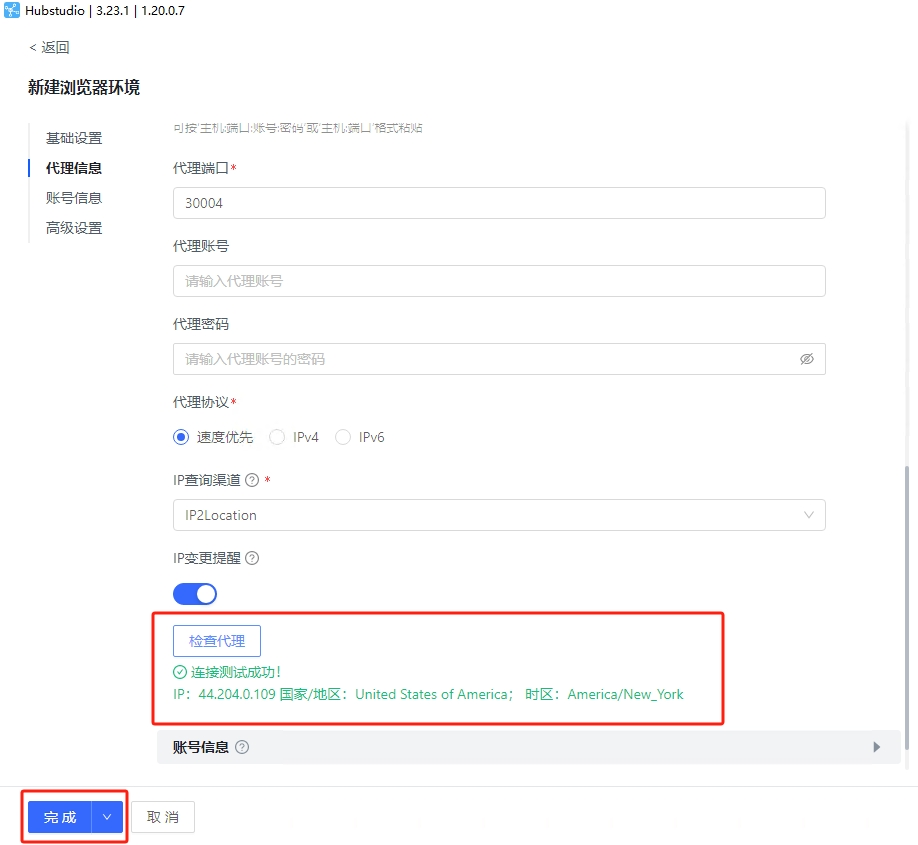Click help icon beside IP变更提醒
The image size is (918, 845).
(252, 558)
